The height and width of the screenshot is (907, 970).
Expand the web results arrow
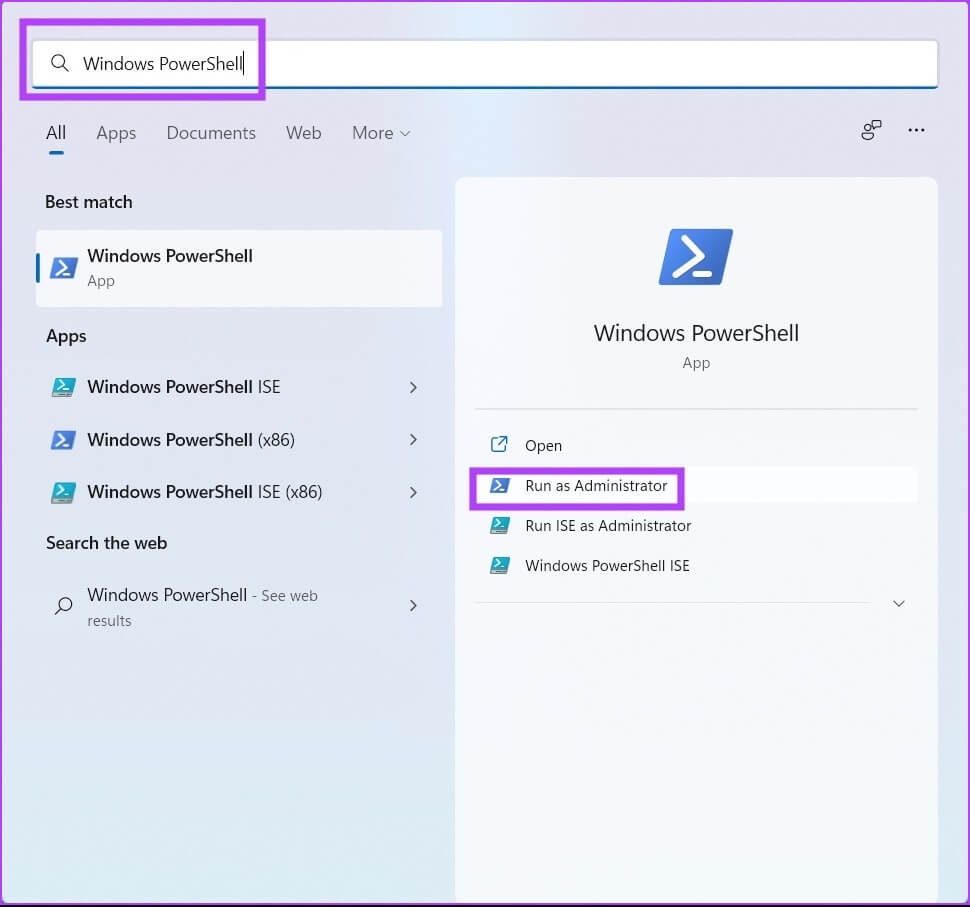pyautogui.click(x=413, y=606)
